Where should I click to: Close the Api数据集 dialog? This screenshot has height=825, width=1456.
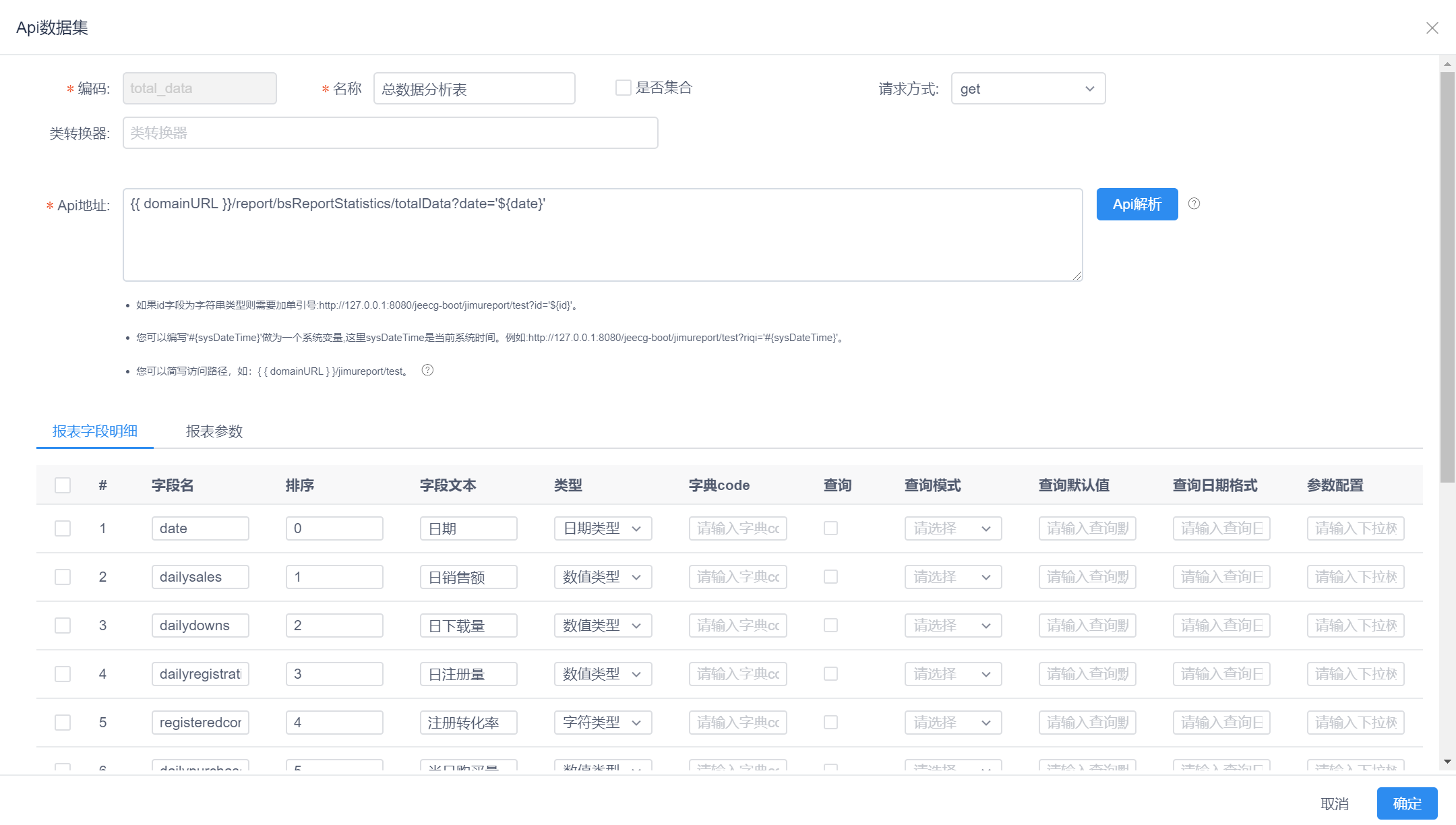coord(1432,28)
